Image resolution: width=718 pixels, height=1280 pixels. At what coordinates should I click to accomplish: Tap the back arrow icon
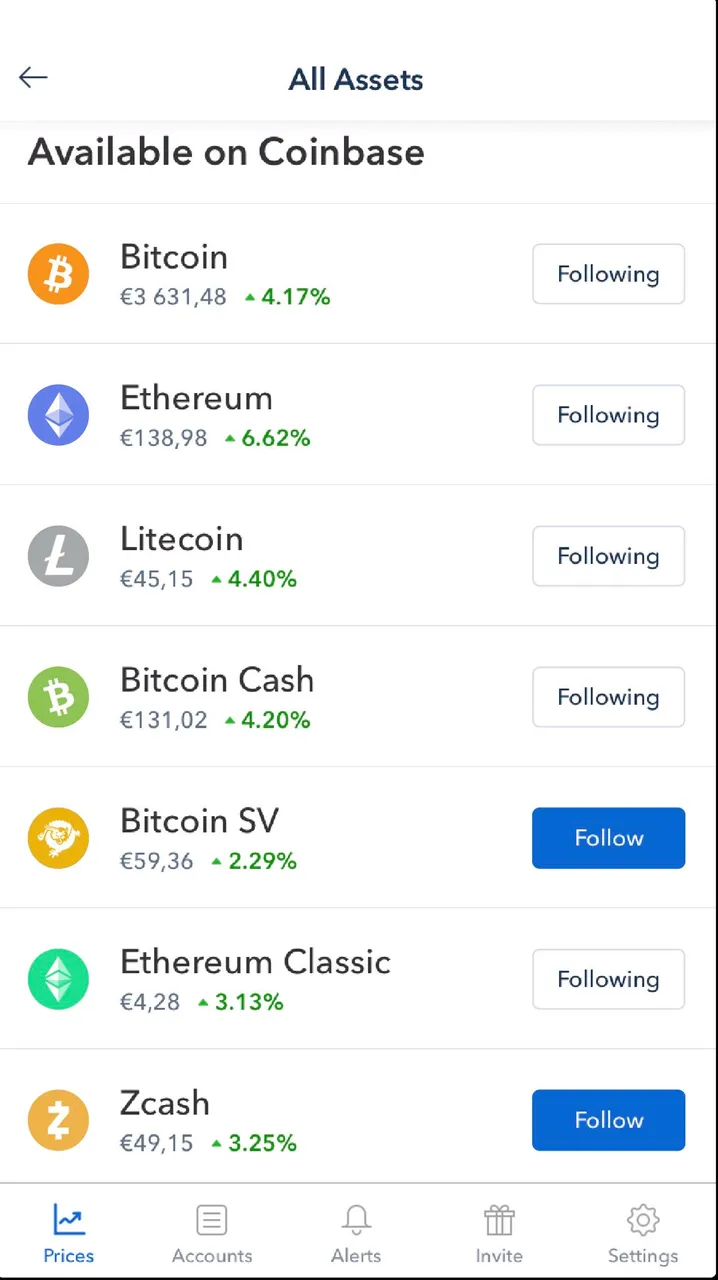coord(33,77)
